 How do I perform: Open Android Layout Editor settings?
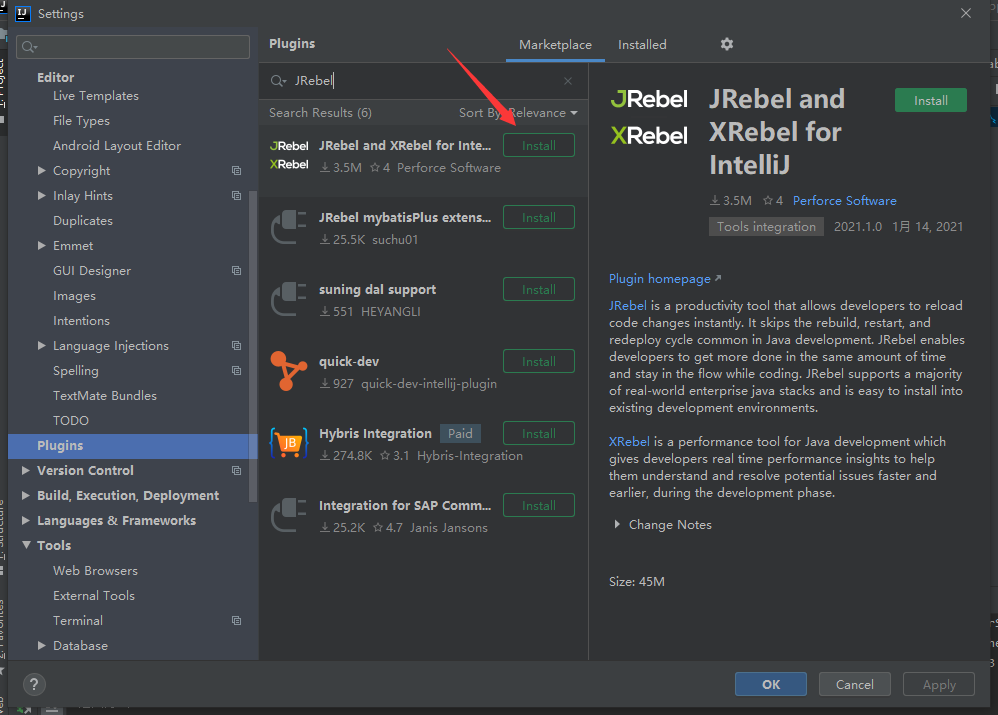(x=116, y=146)
